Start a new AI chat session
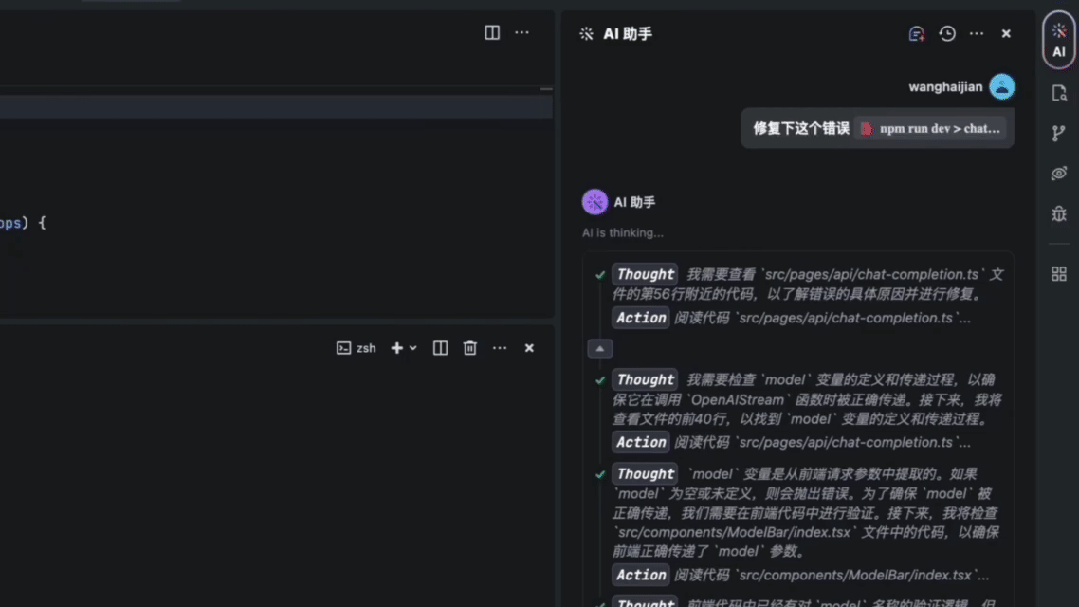This screenshot has width=1079, height=607. [916, 34]
